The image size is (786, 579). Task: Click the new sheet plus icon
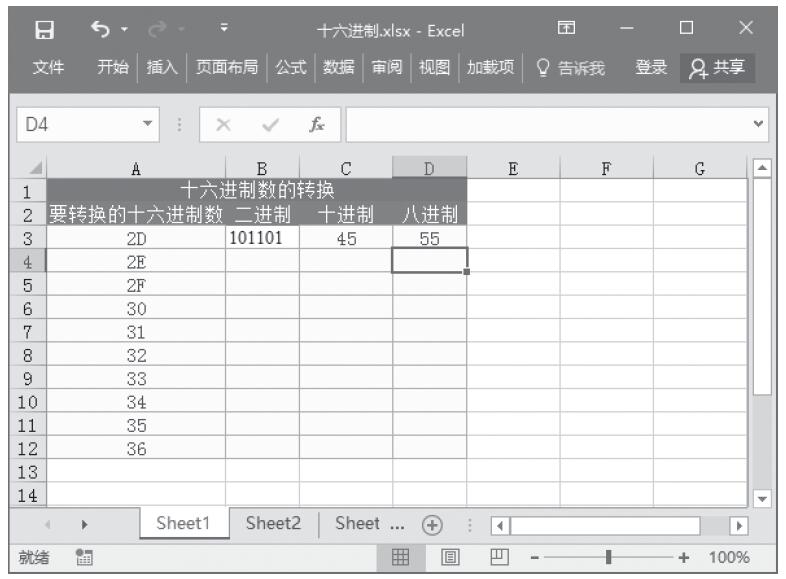[432, 524]
